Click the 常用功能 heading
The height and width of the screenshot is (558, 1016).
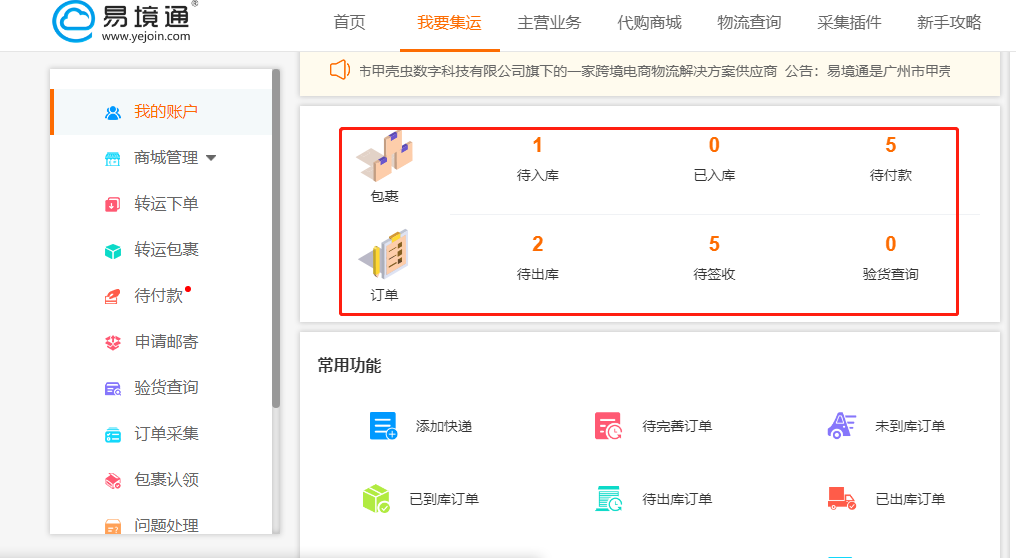[x=349, y=366]
